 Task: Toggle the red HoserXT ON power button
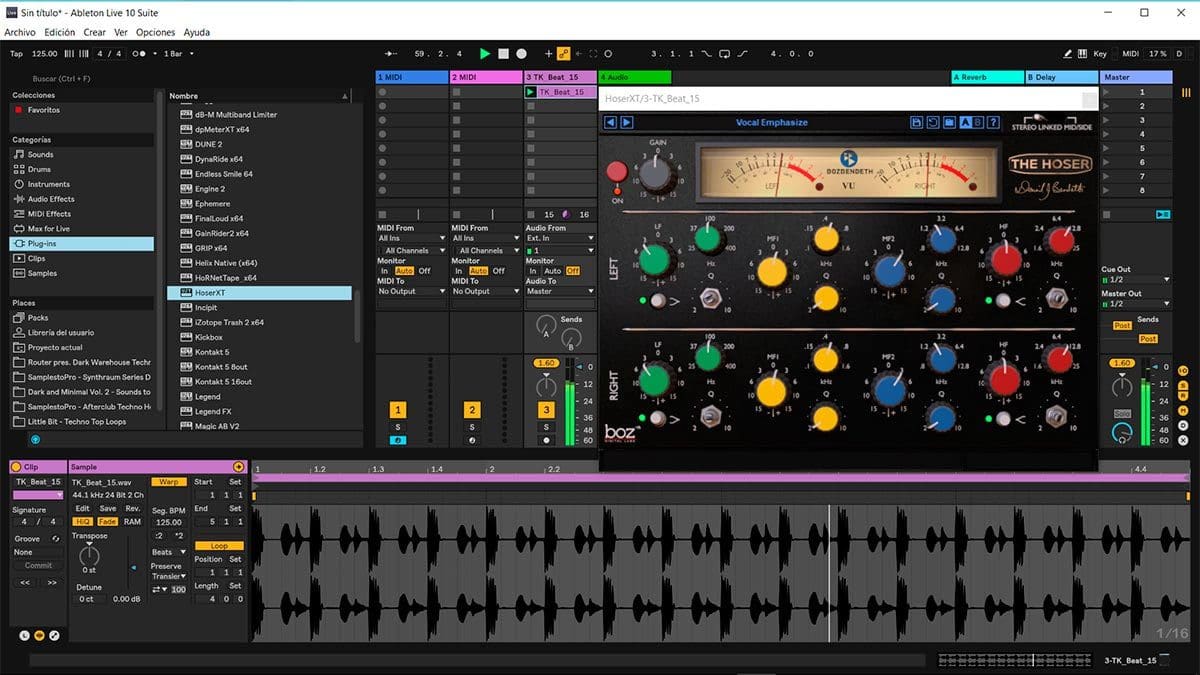pyautogui.click(x=616, y=170)
